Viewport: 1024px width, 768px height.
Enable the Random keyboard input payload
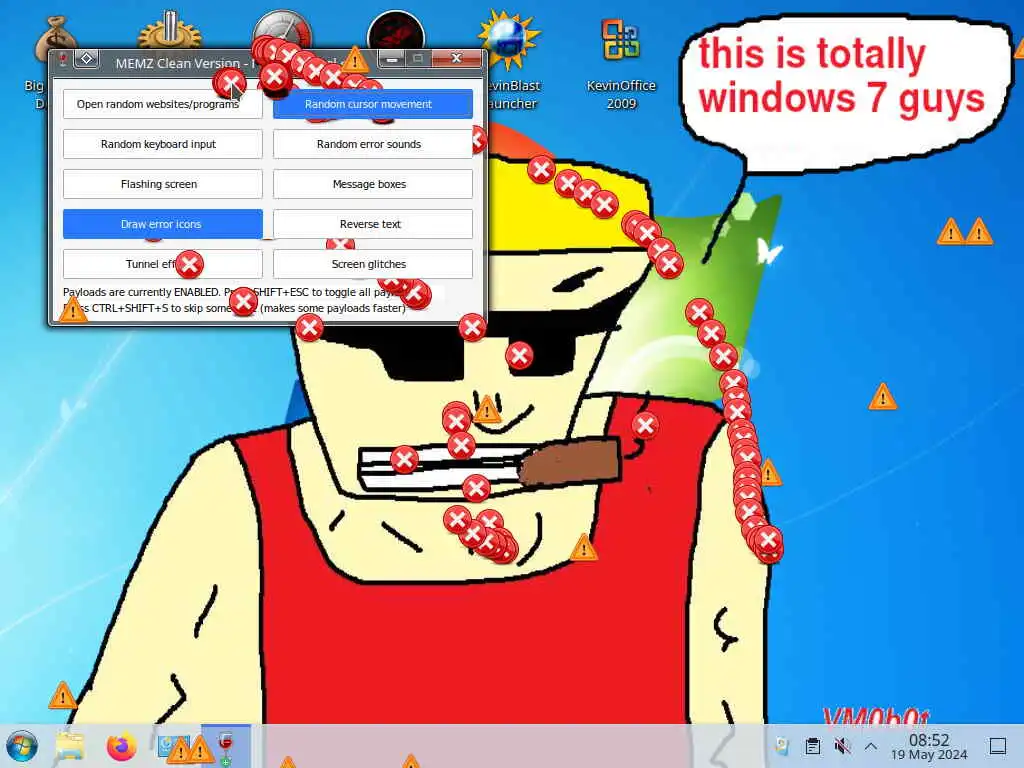163,144
